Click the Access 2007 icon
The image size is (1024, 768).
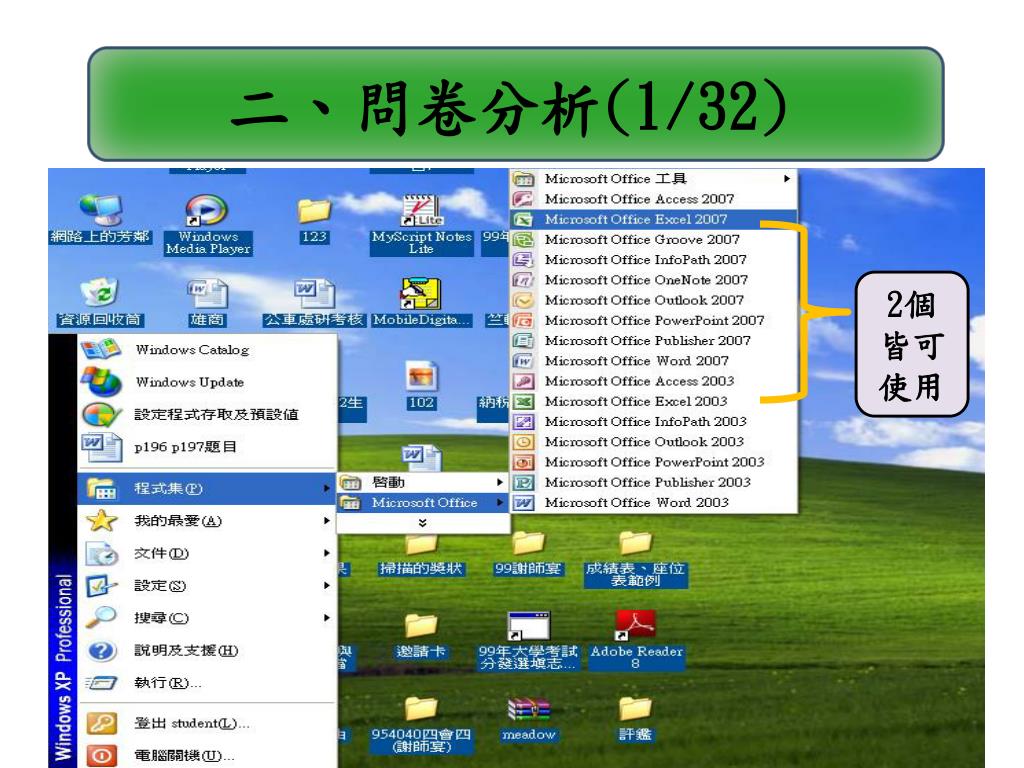[523, 199]
